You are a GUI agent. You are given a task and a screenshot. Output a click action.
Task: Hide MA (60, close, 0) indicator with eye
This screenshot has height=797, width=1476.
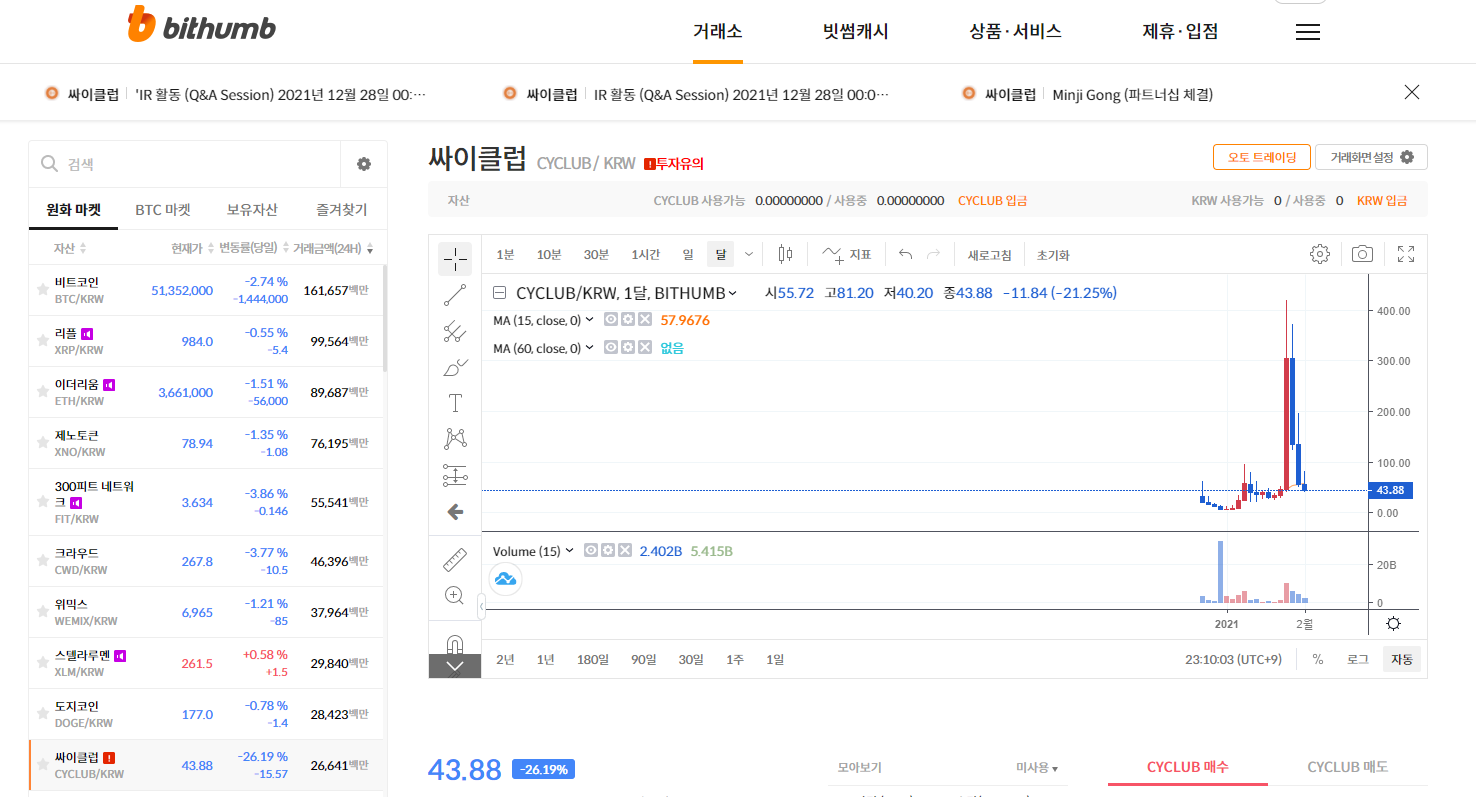[610, 348]
